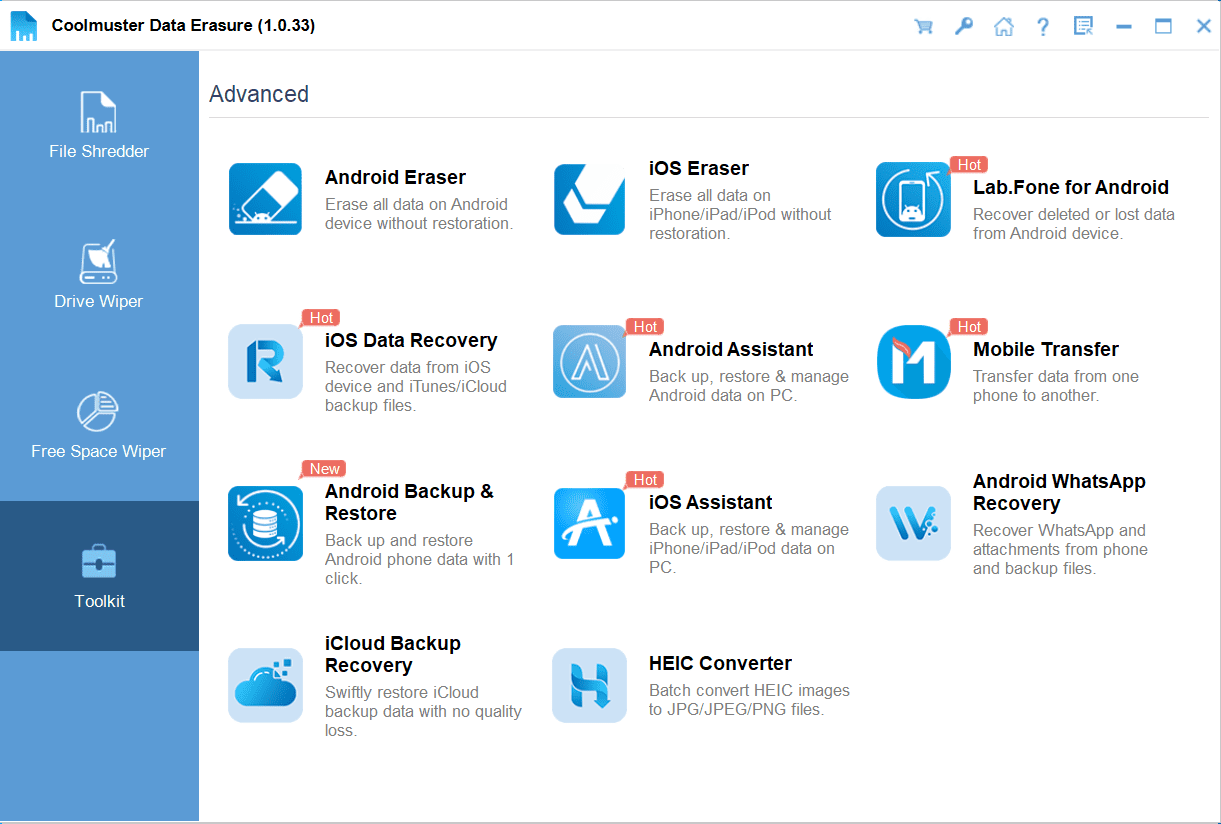The height and width of the screenshot is (824, 1221).
Task: Go to the home page icon
Action: pyautogui.click(x=1003, y=26)
